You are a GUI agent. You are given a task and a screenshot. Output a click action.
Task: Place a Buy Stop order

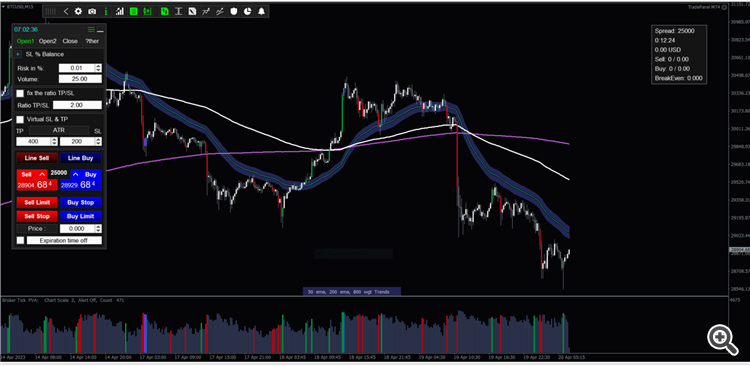(x=81, y=202)
